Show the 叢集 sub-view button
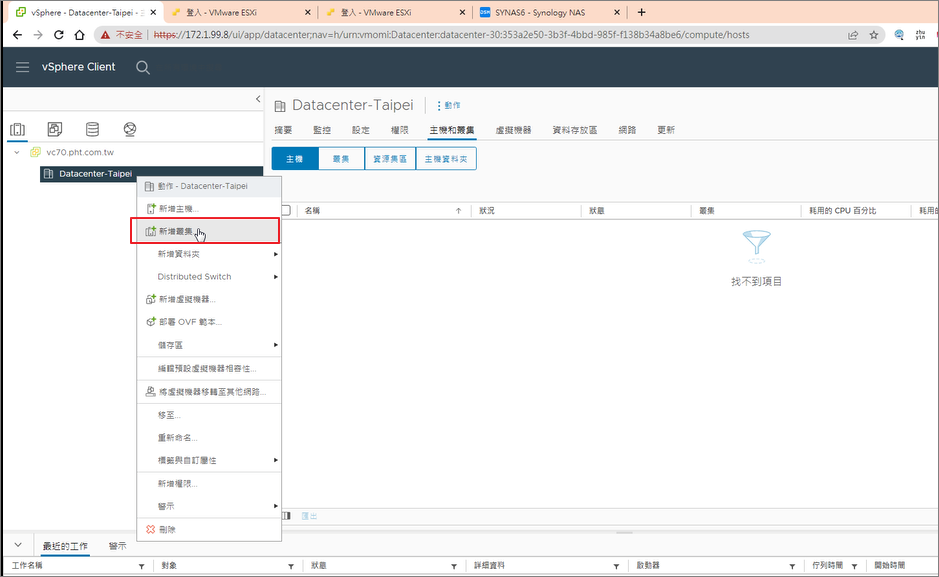 (341, 159)
